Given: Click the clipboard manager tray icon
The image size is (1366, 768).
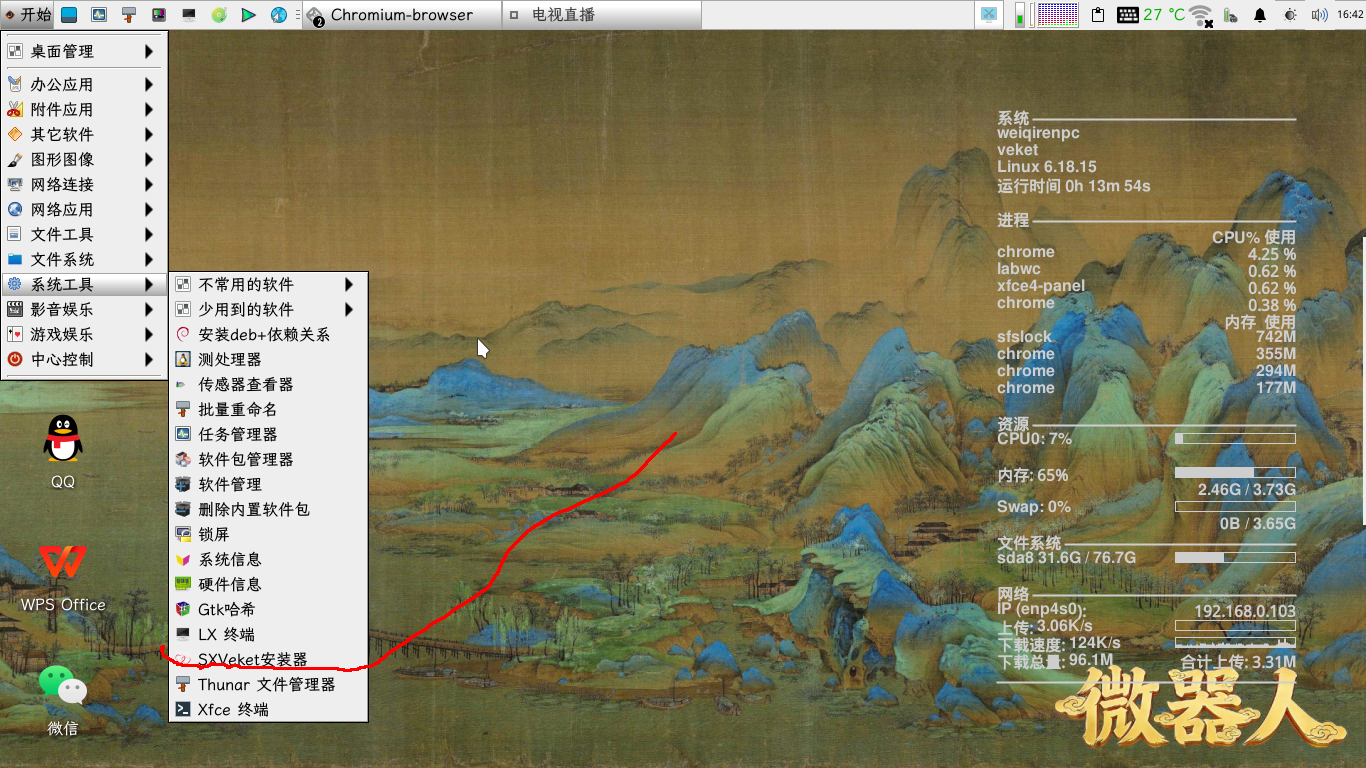Looking at the screenshot, I should [x=1098, y=14].
